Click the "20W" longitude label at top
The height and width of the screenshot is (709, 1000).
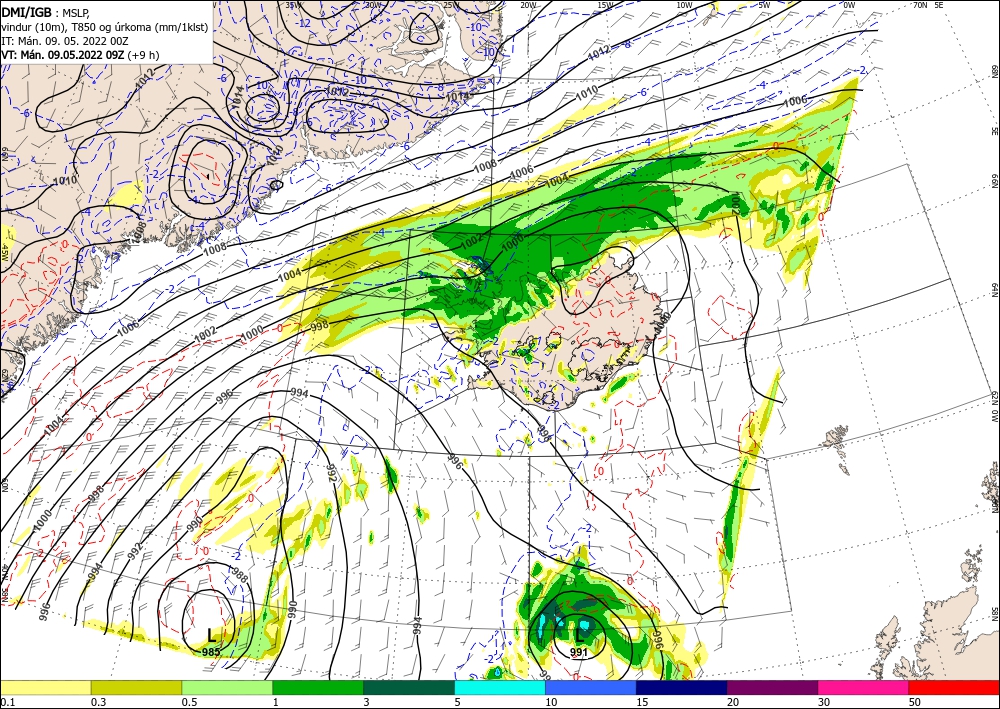(528, 5)
